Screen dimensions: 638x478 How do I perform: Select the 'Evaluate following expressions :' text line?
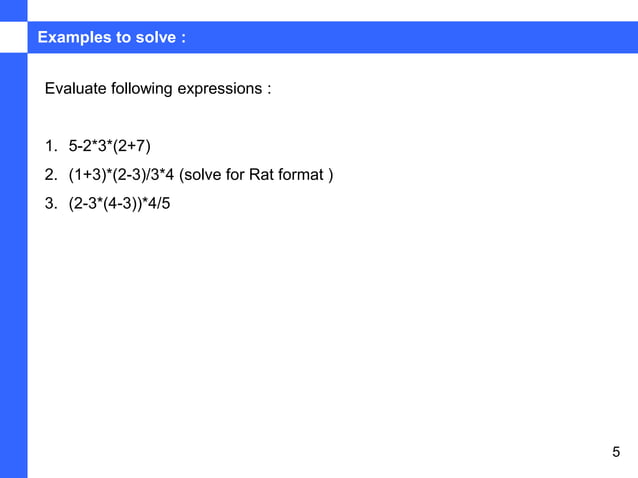(158, 89)
